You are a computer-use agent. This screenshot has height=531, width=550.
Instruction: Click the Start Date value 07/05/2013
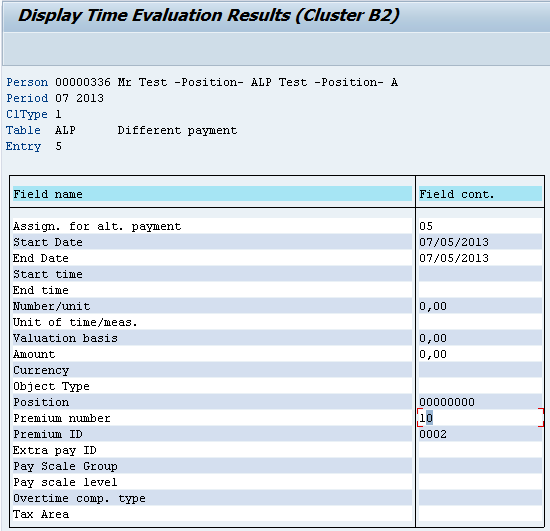click(454, 242)
